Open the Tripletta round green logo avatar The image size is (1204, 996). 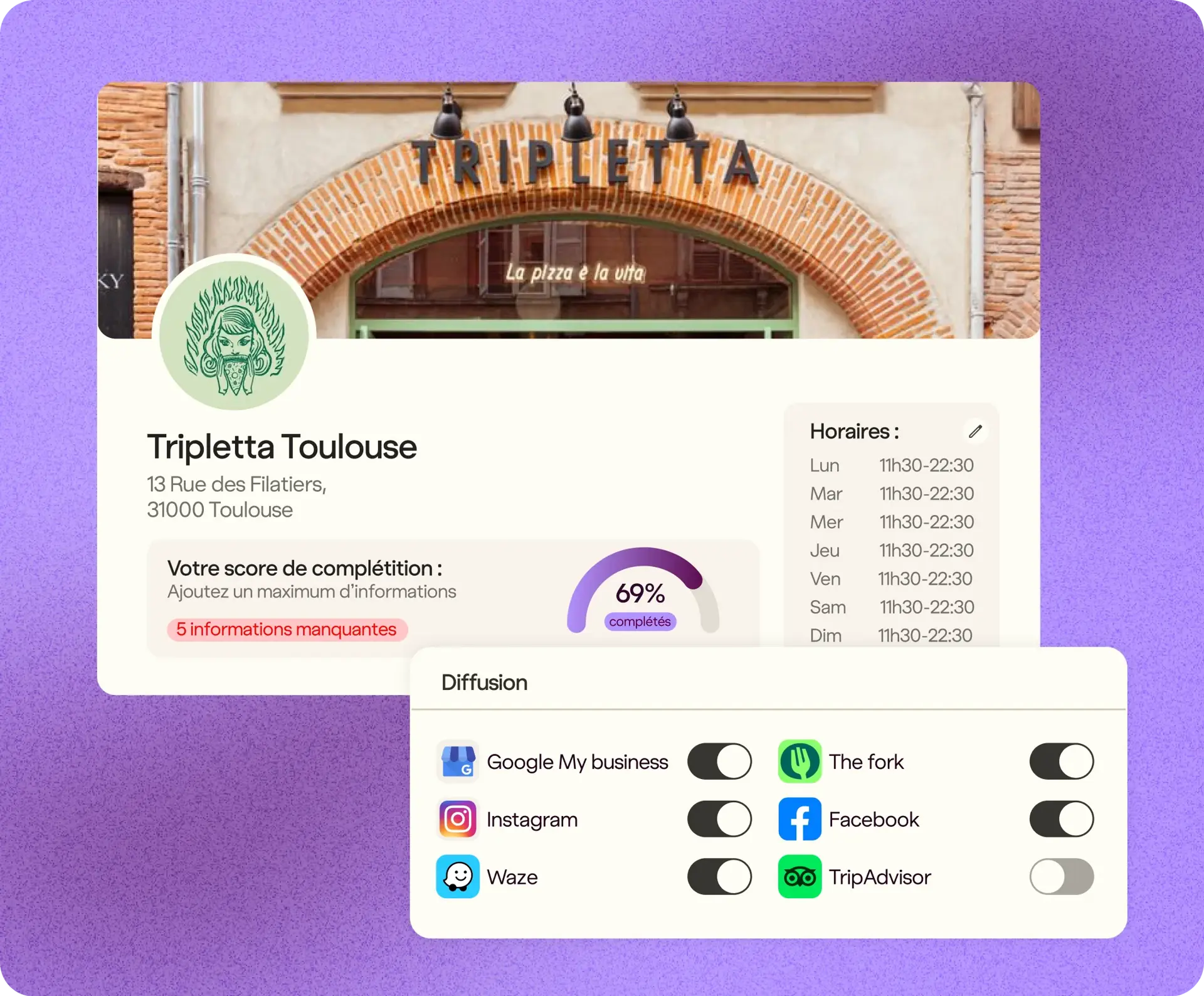click(x=234, y=335)
